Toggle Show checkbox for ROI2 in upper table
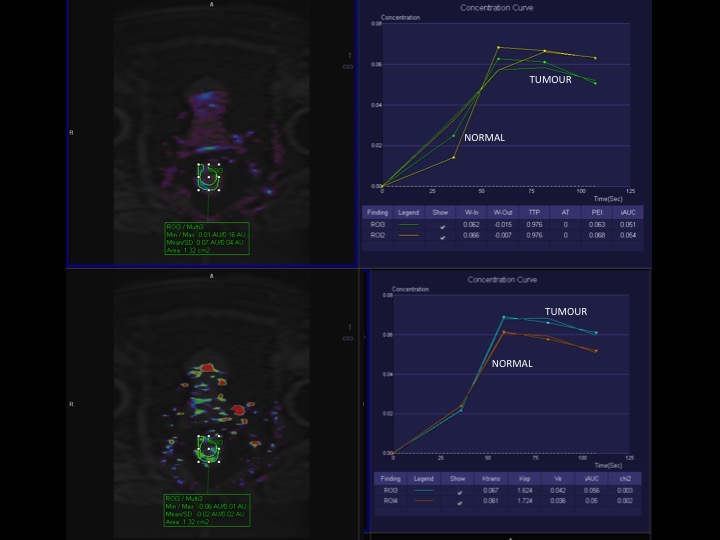 pyautogui.click(x=441, y=236)
